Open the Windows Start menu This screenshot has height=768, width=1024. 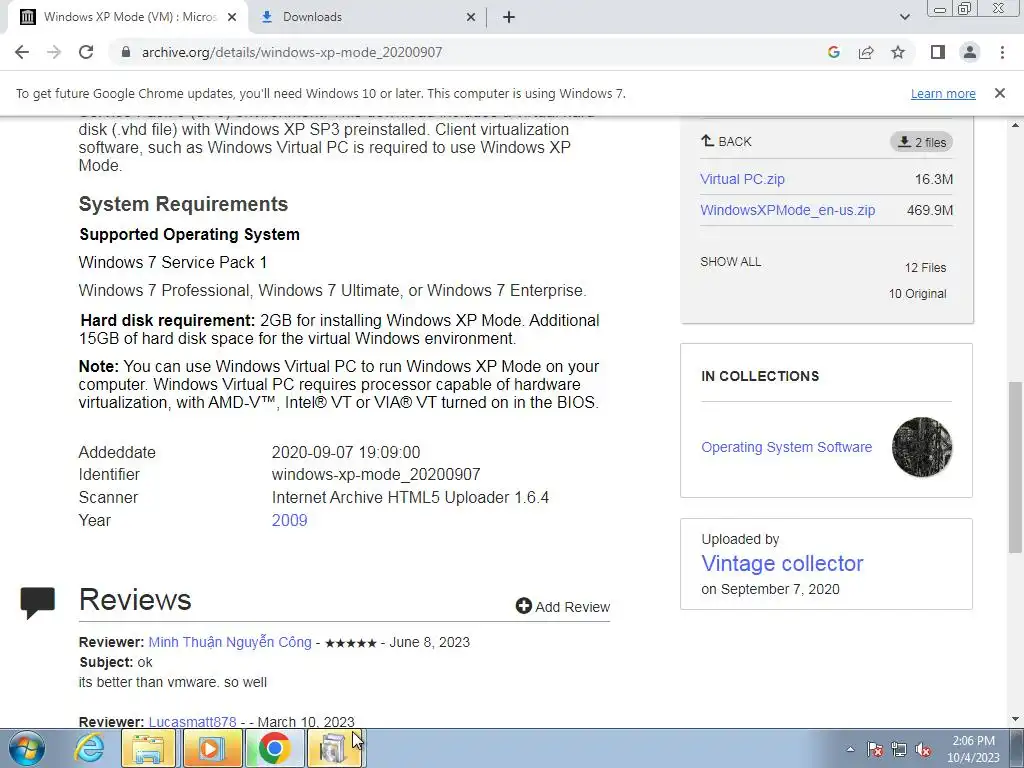pyautogui.click(x=27, y=748)
